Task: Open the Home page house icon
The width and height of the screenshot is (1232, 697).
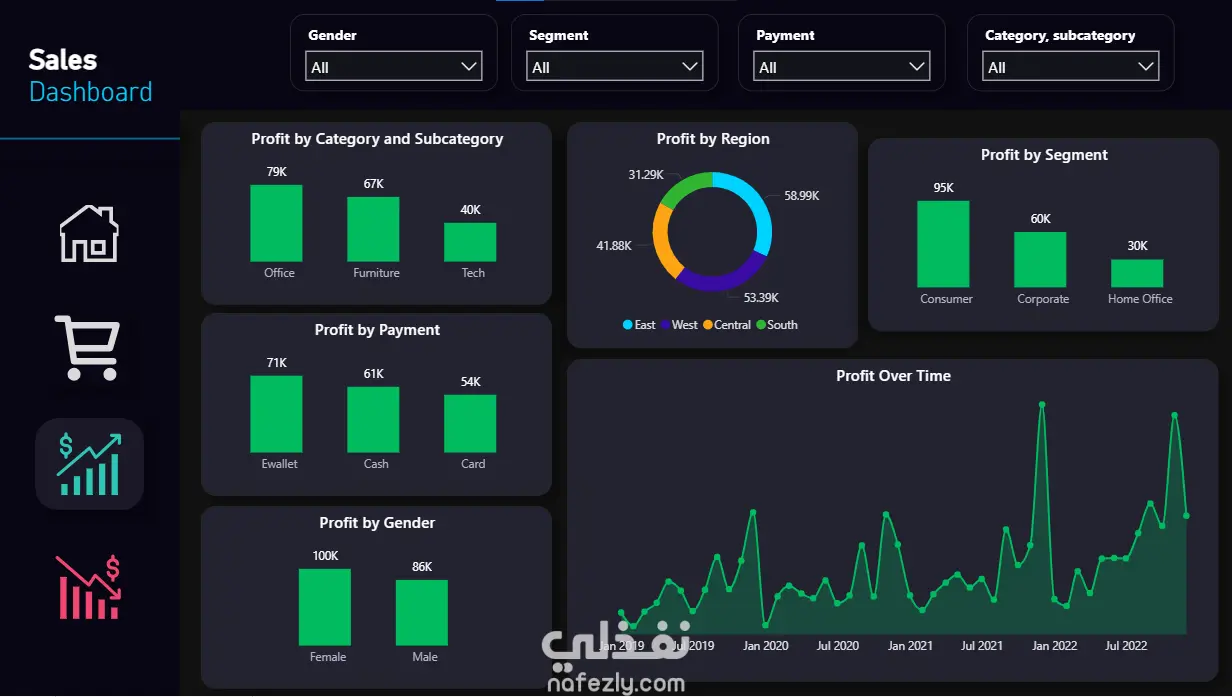Action: (89, 234)
